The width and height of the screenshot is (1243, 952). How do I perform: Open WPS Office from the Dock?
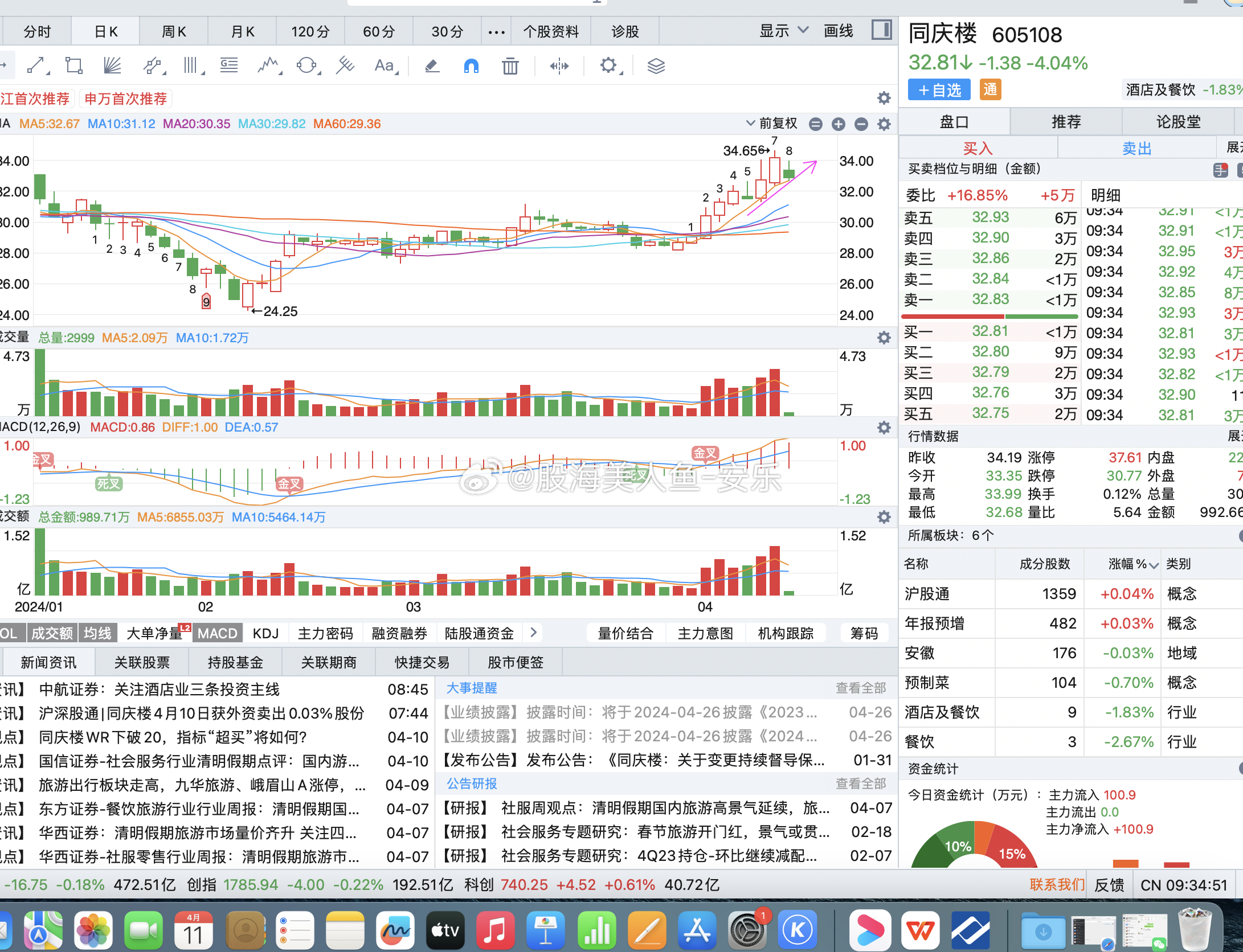(921, 930)
